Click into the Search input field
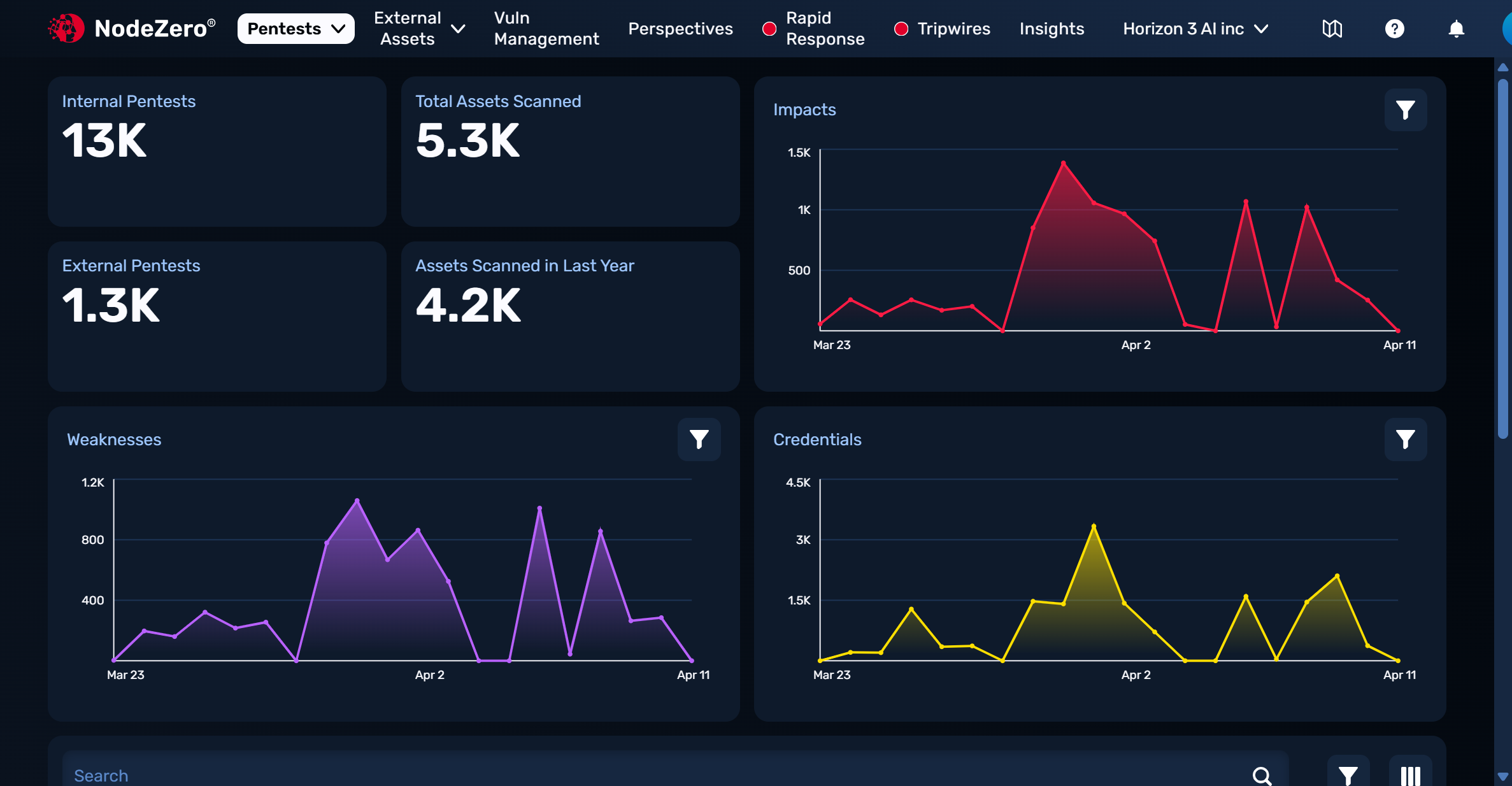1512x786 pixels. (x=637, y=775)
